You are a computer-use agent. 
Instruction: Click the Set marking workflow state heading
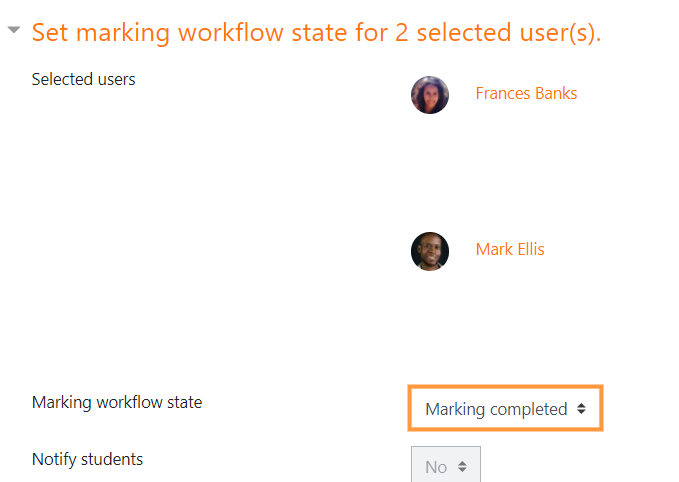pos(317,32)
